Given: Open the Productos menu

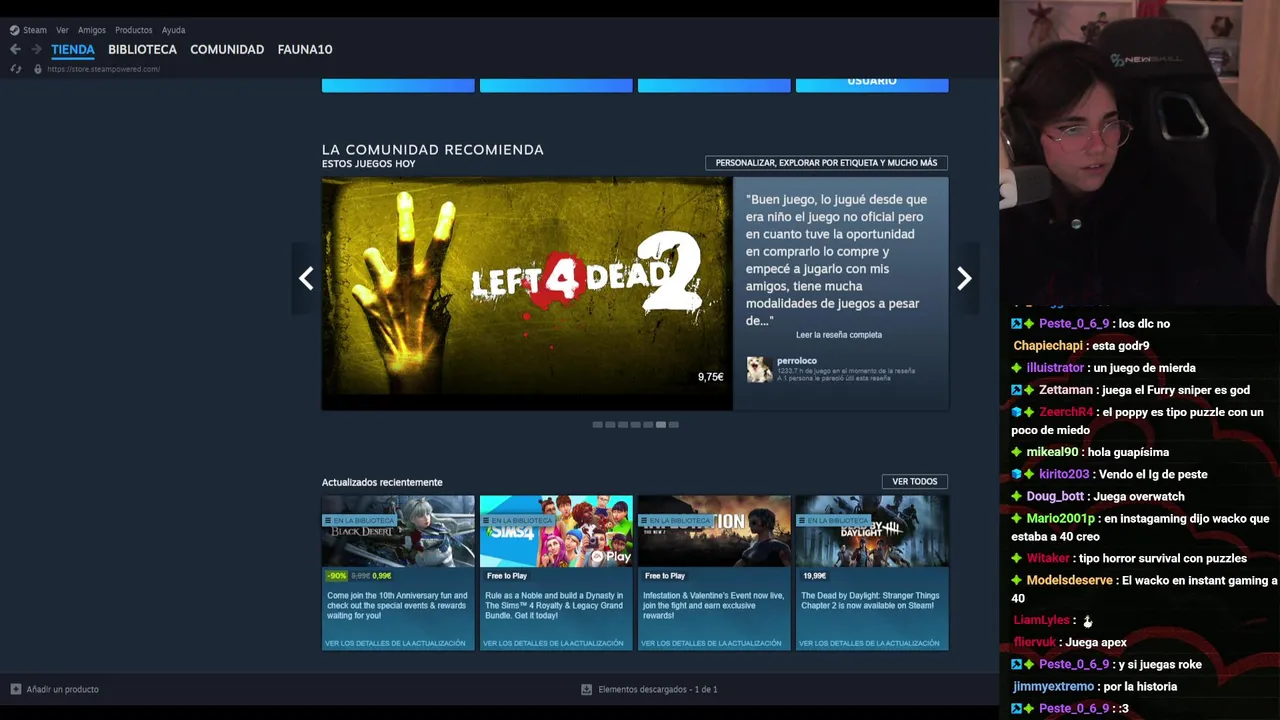Looking at the screenshot, I should [133, 30].
